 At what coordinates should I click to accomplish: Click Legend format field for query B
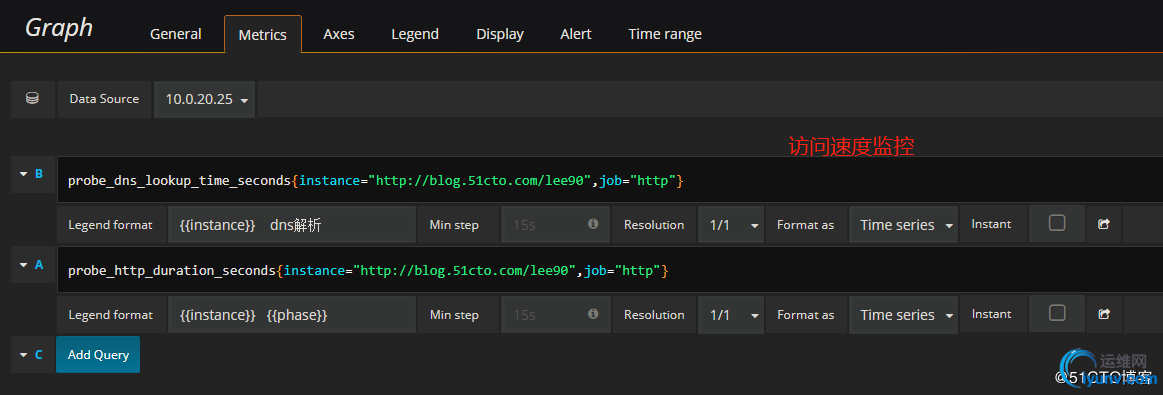click(x=292, y=225)
